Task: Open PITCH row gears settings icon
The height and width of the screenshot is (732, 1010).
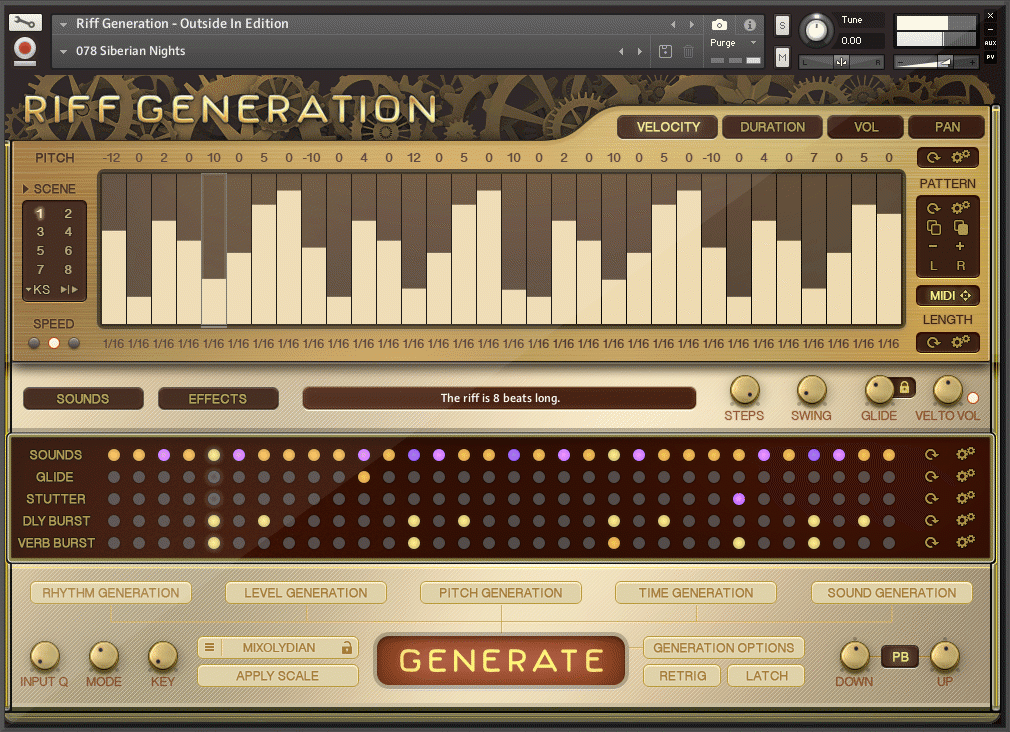Action: (x=960, y=157)
